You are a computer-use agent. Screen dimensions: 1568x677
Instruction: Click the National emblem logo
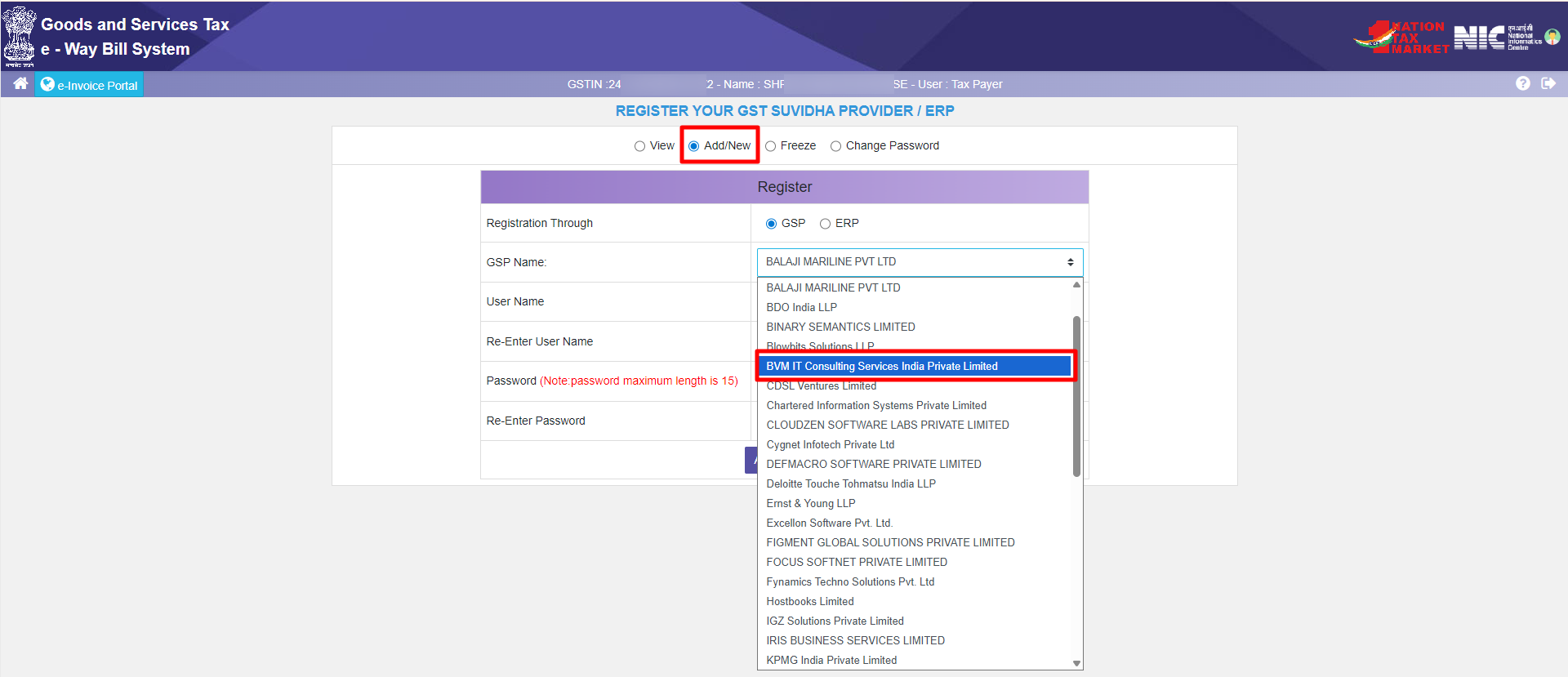click(x=19, y=36)
